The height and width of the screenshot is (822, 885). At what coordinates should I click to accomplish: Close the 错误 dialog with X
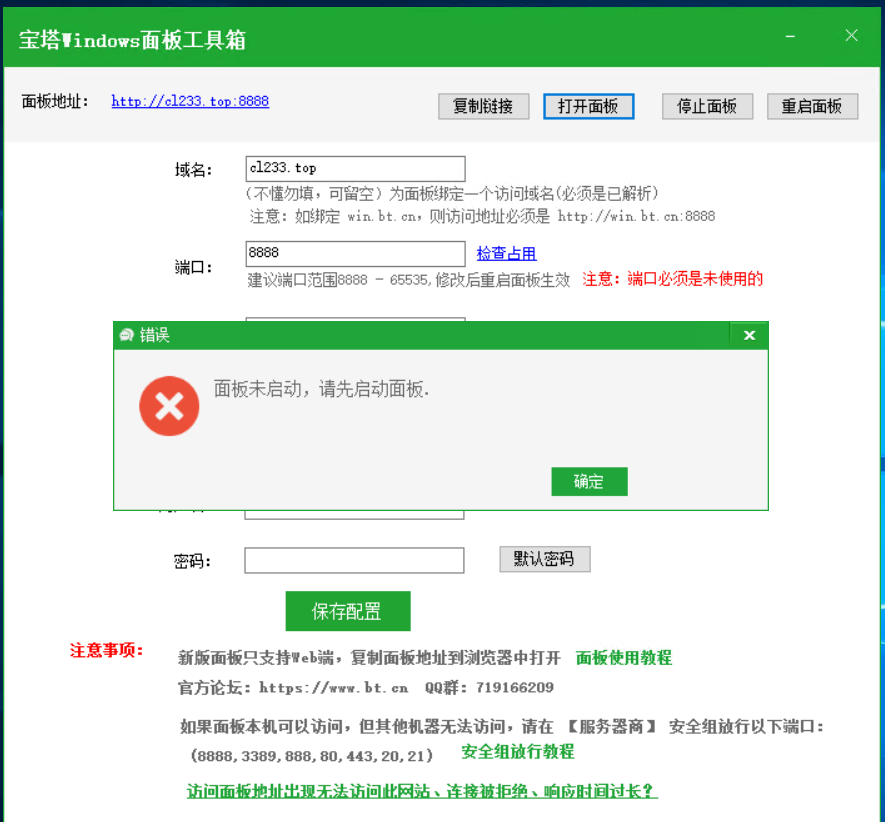click(x=749, y=335)
